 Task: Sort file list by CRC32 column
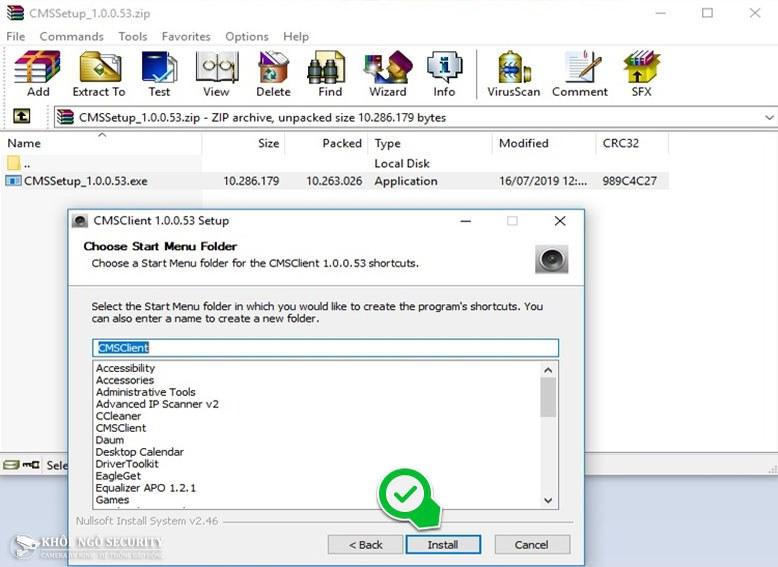(x=632, y=143)
